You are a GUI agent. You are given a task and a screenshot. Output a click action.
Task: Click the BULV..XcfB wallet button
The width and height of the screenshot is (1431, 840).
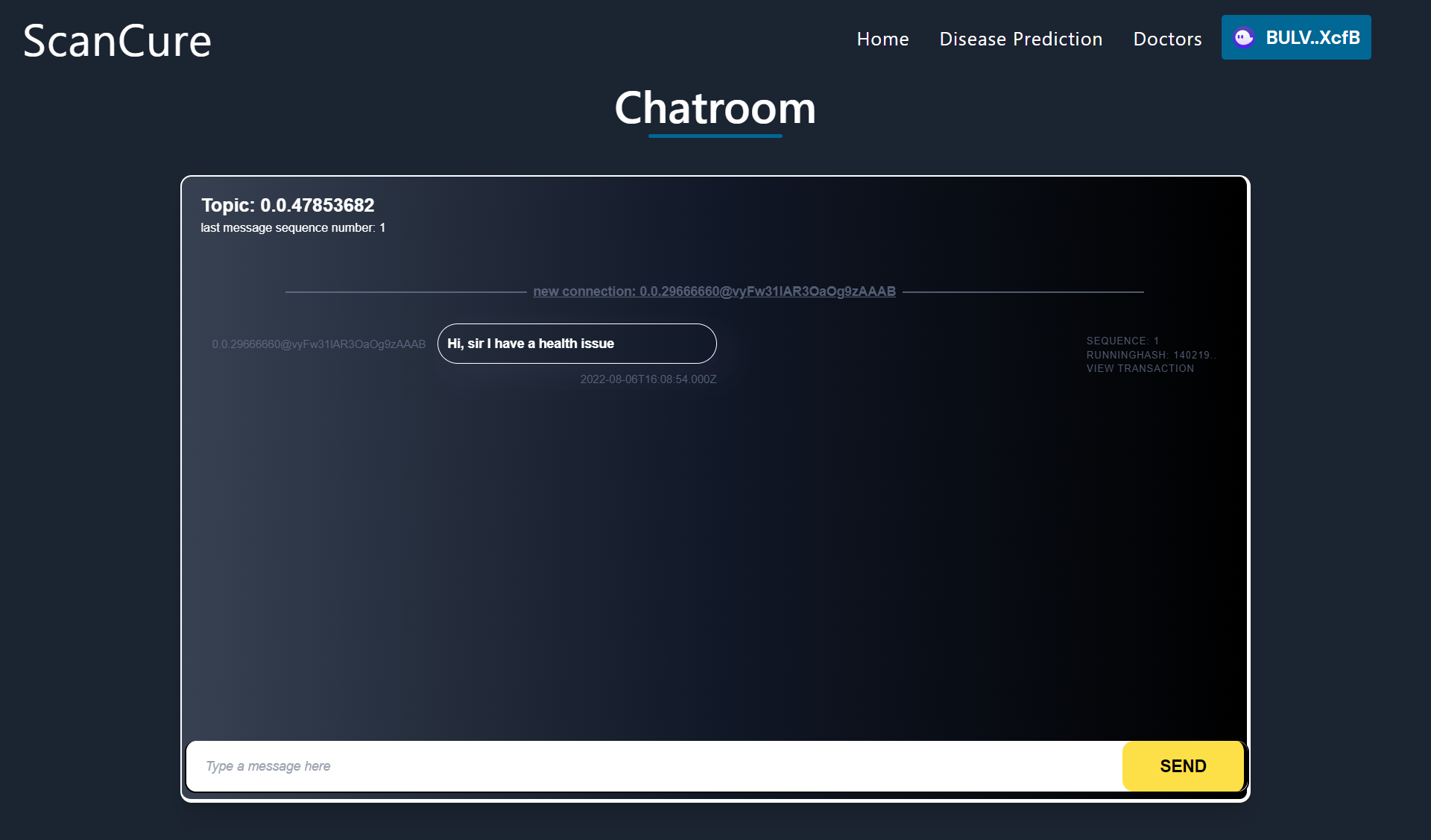click(1312, 37)
